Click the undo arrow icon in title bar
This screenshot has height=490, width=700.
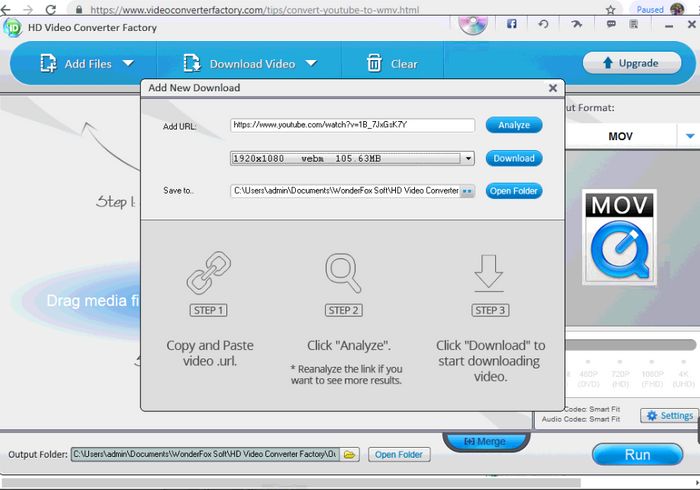pyautogui.click(x=543, y=24)
